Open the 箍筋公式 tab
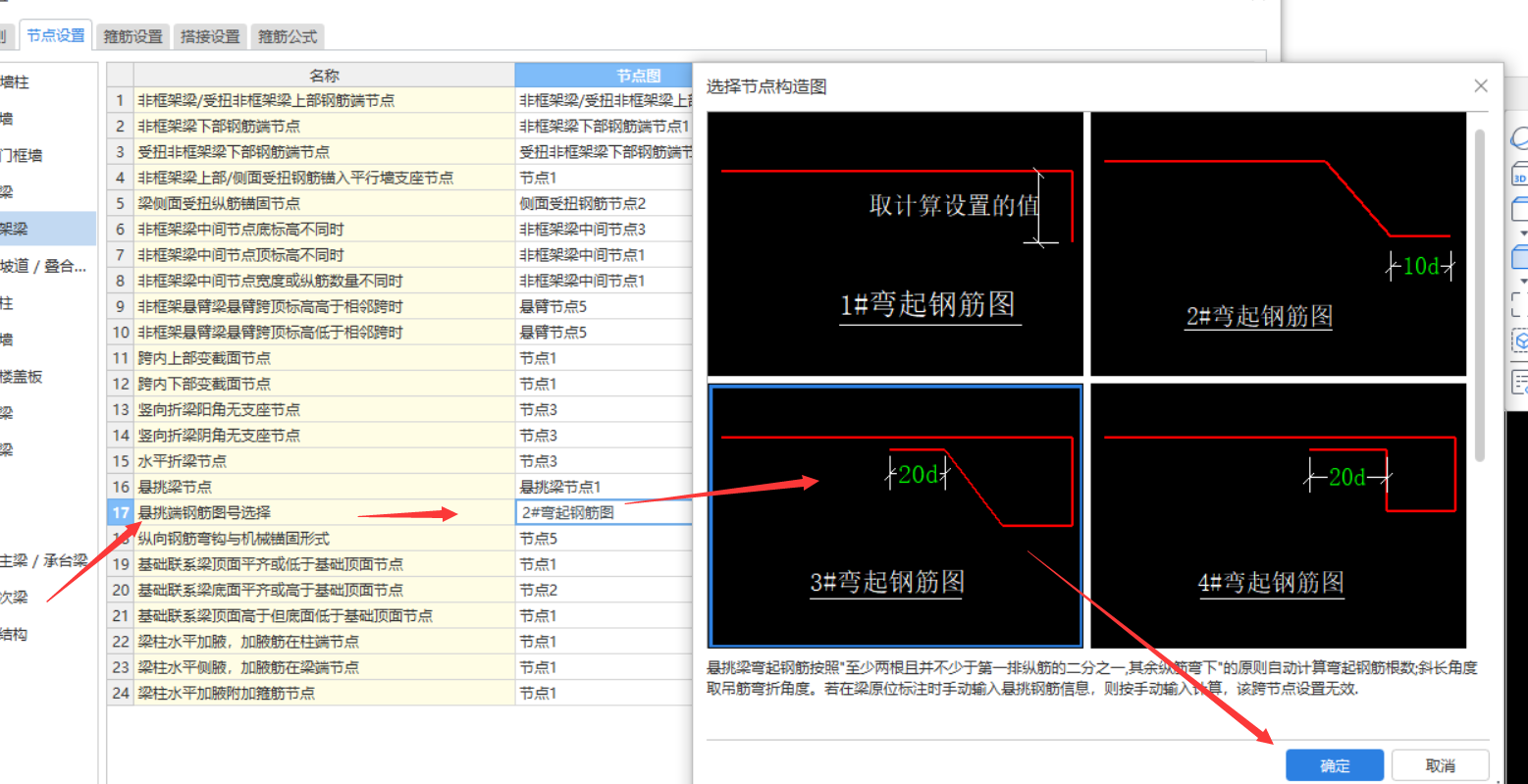This screenshot has width=1528, height=784. (x=287, y=36)
